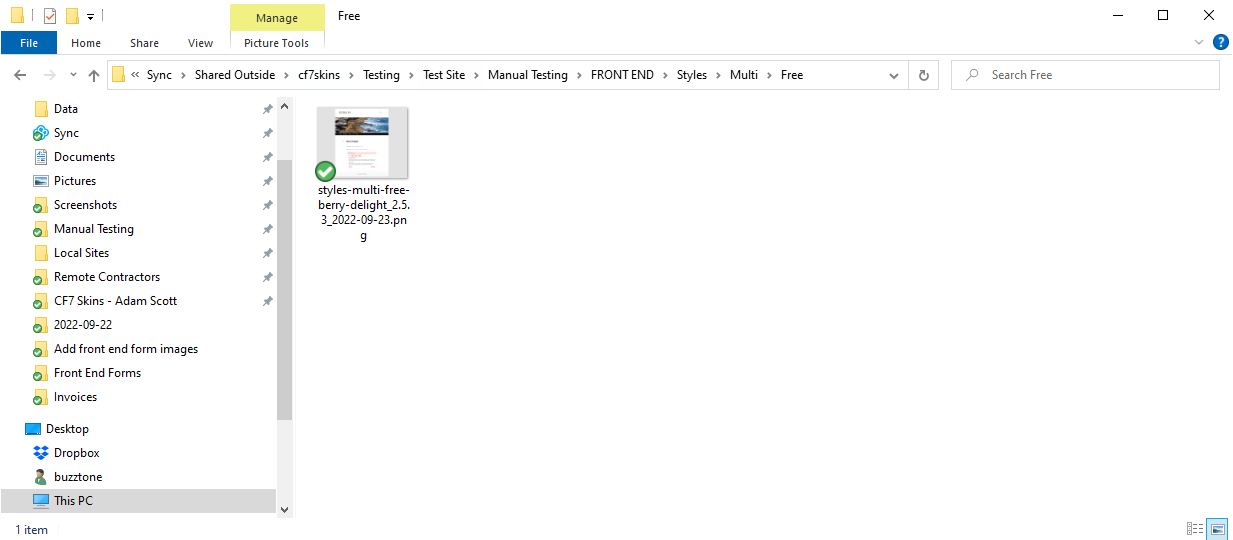Click the cf7skins breadcrumb segment
The image size is (1233, 540).
319,75
